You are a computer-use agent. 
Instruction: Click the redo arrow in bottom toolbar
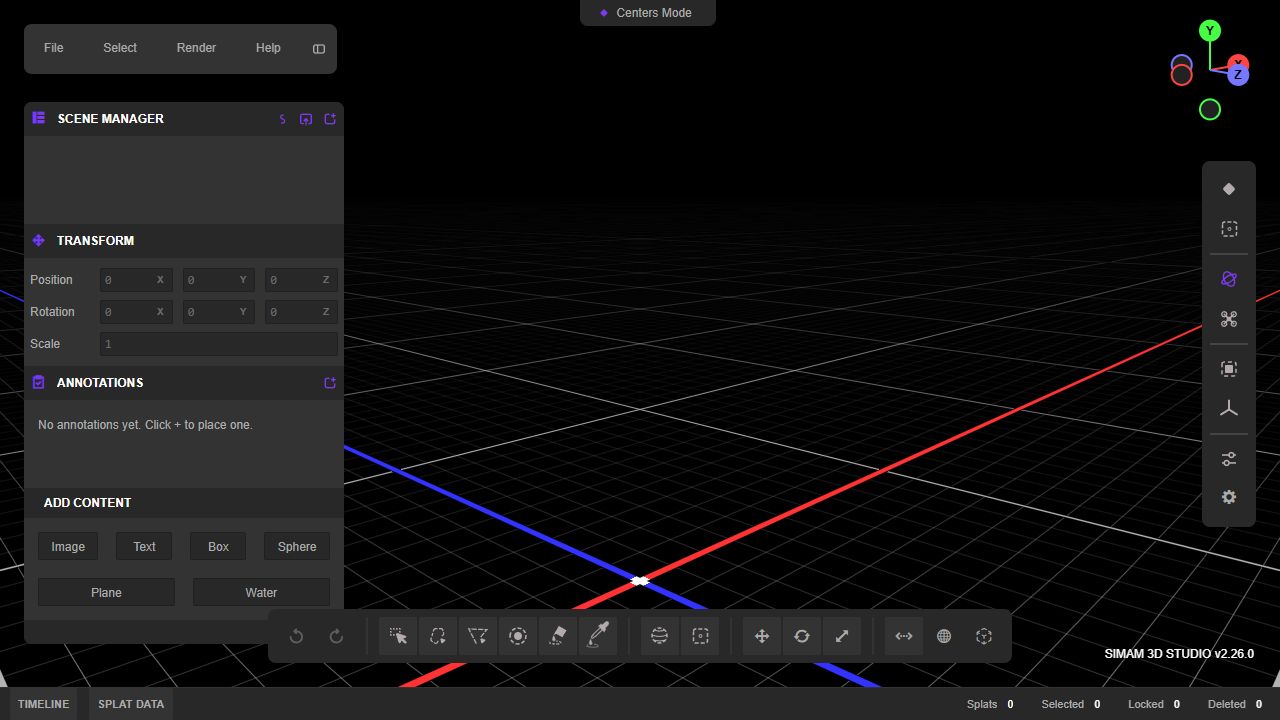(x=336, y=636)
